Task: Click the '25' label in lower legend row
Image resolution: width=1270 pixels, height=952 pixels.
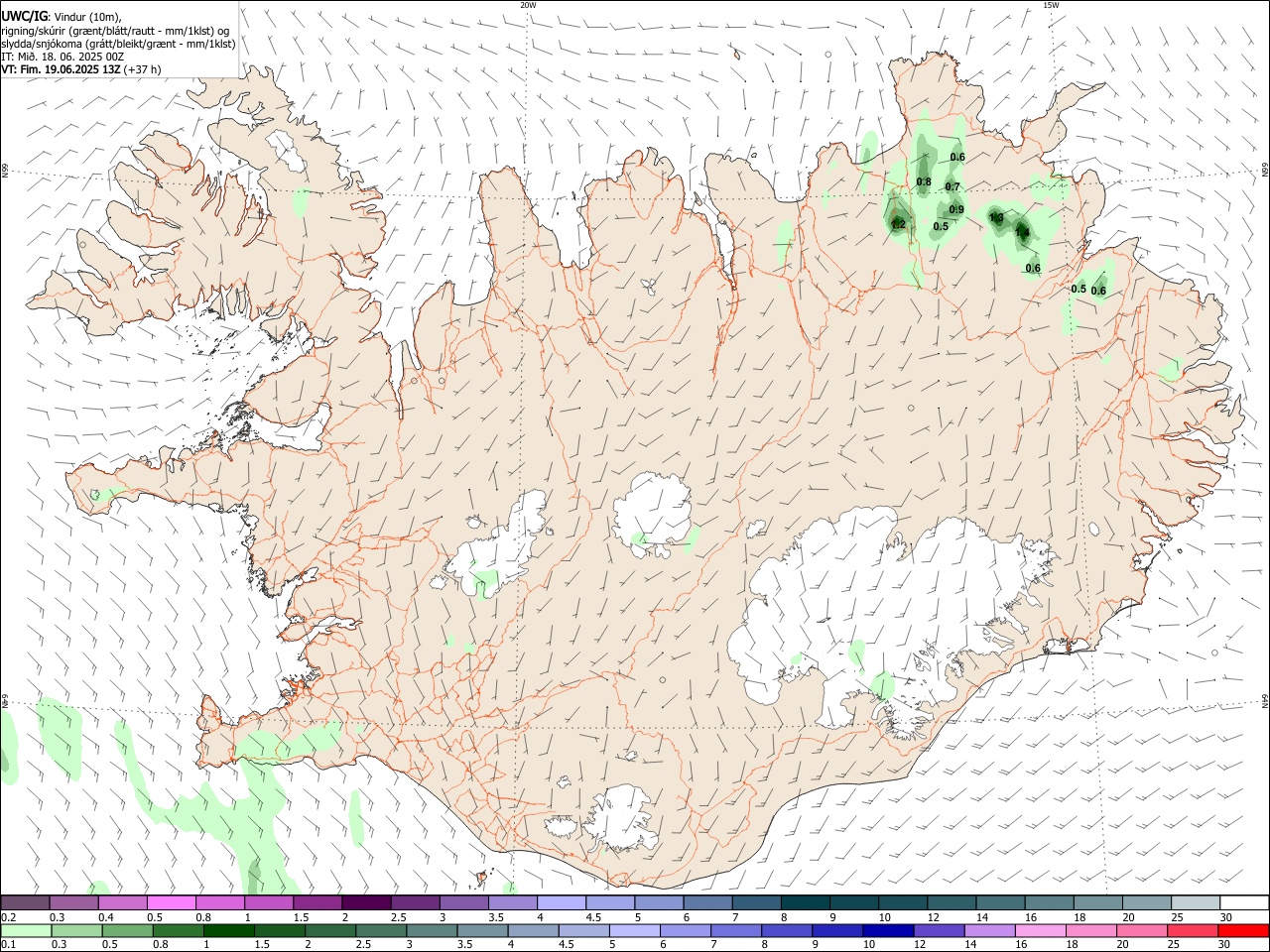Action: tap(1176, 945)
